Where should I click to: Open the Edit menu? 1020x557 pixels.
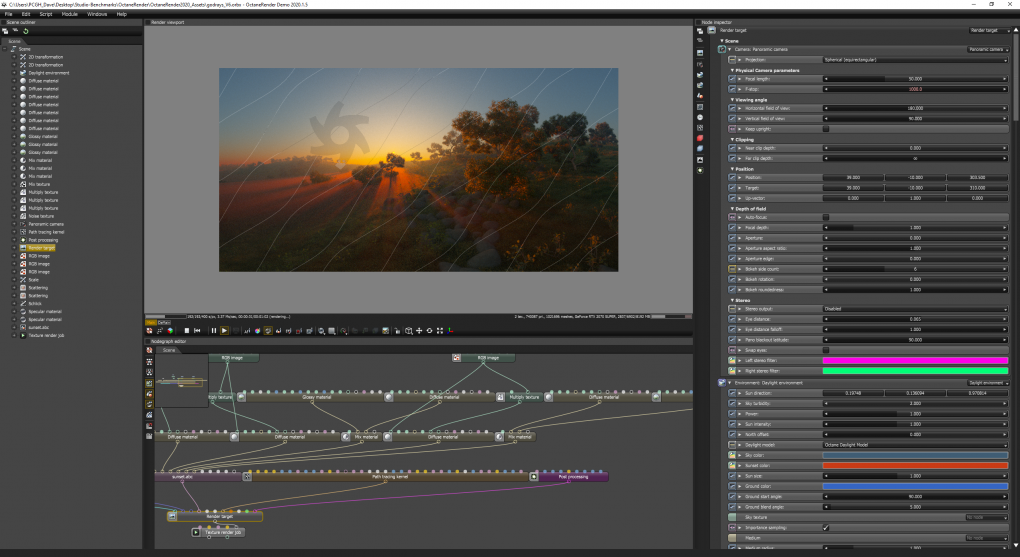(26, 14)
